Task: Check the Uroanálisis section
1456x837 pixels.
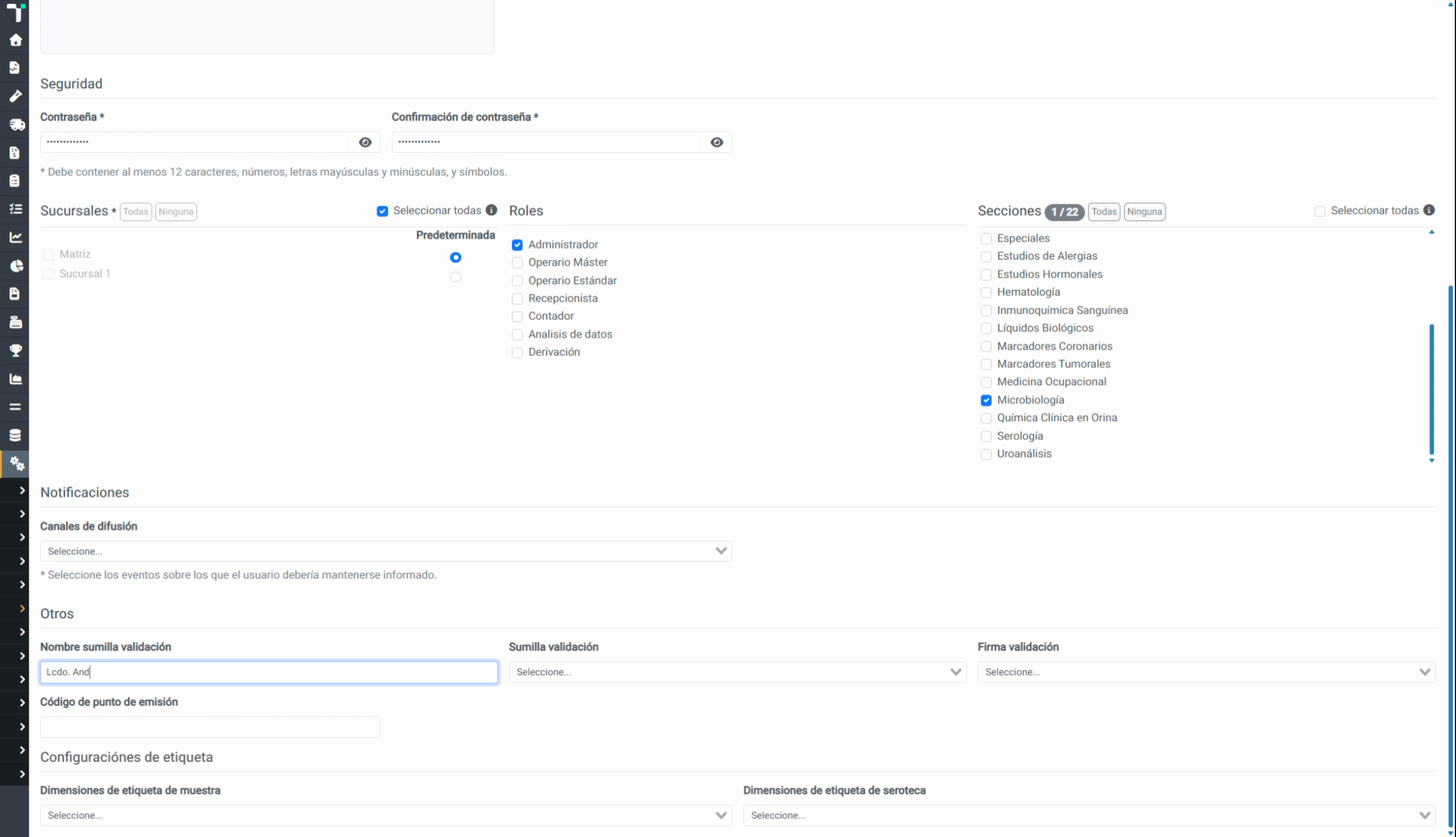Action: (986, 454)
